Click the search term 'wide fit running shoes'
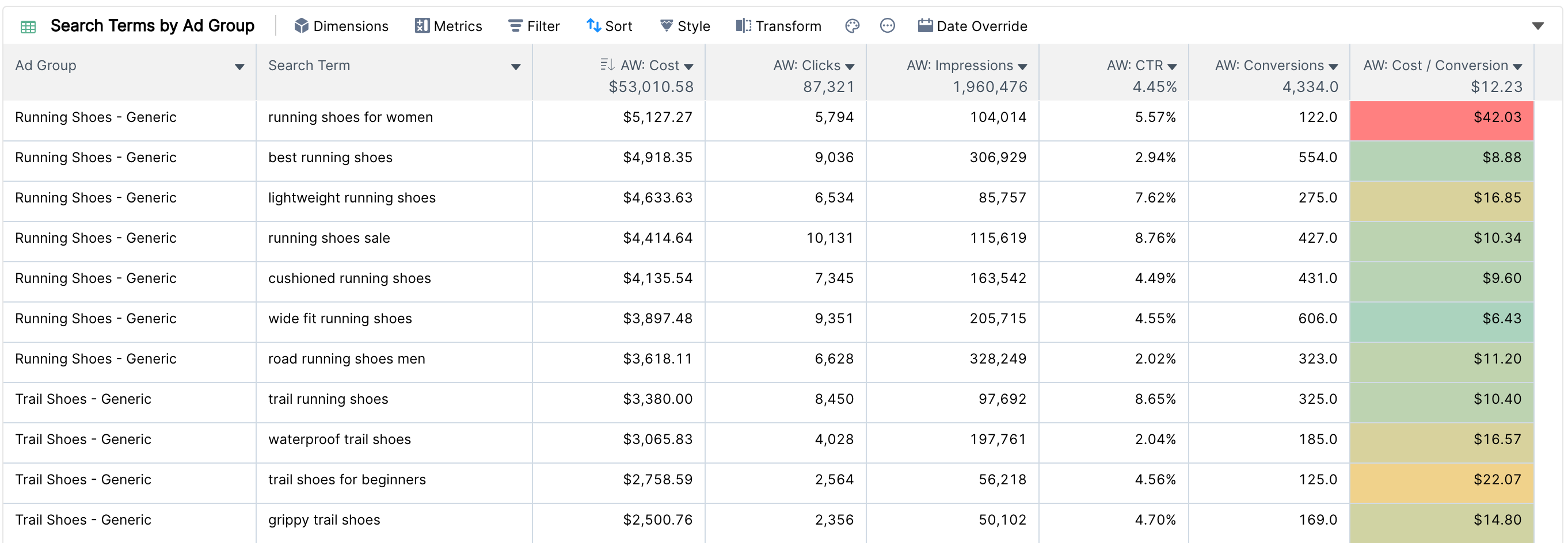The height and width of the screenshot is (543, 1568). [340, 318]
